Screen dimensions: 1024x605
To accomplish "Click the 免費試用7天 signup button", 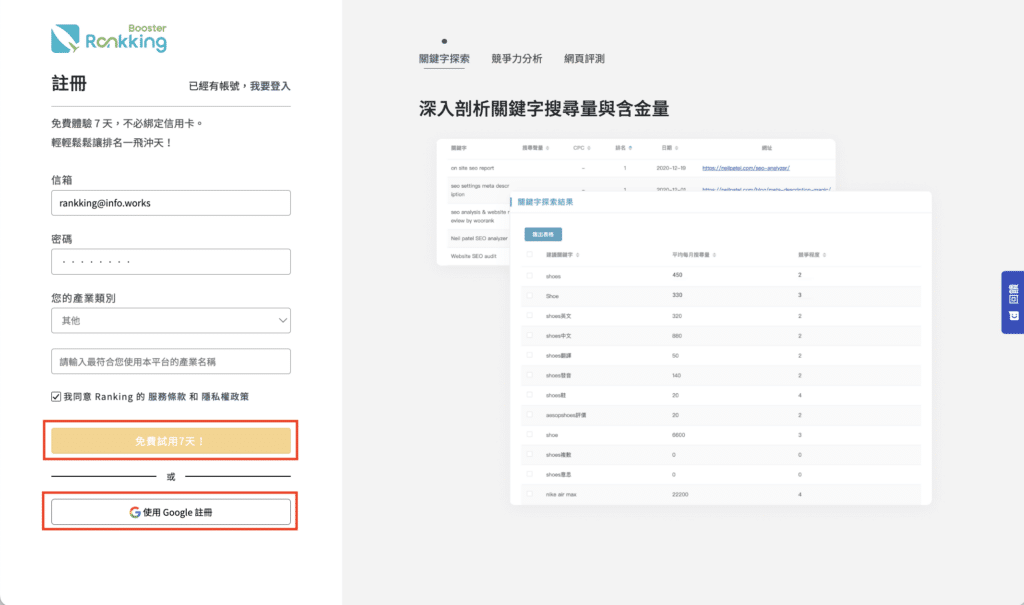I will (170, 441).
